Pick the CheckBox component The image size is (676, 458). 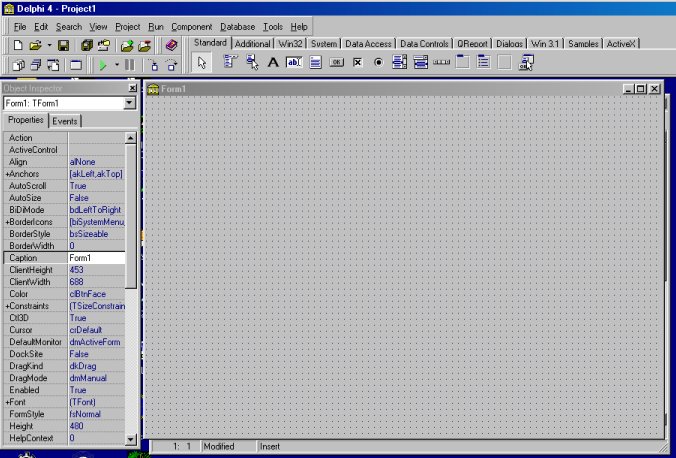357,63
